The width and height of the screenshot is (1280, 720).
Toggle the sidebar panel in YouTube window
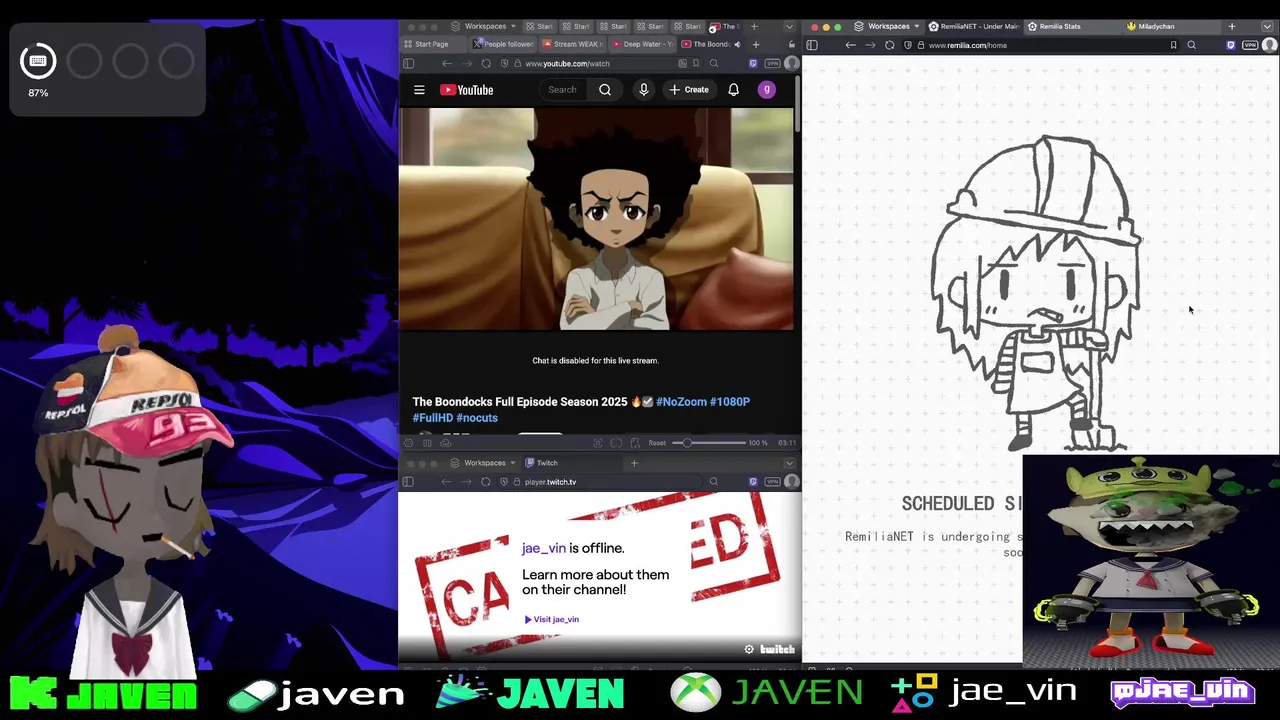(408, 63)
